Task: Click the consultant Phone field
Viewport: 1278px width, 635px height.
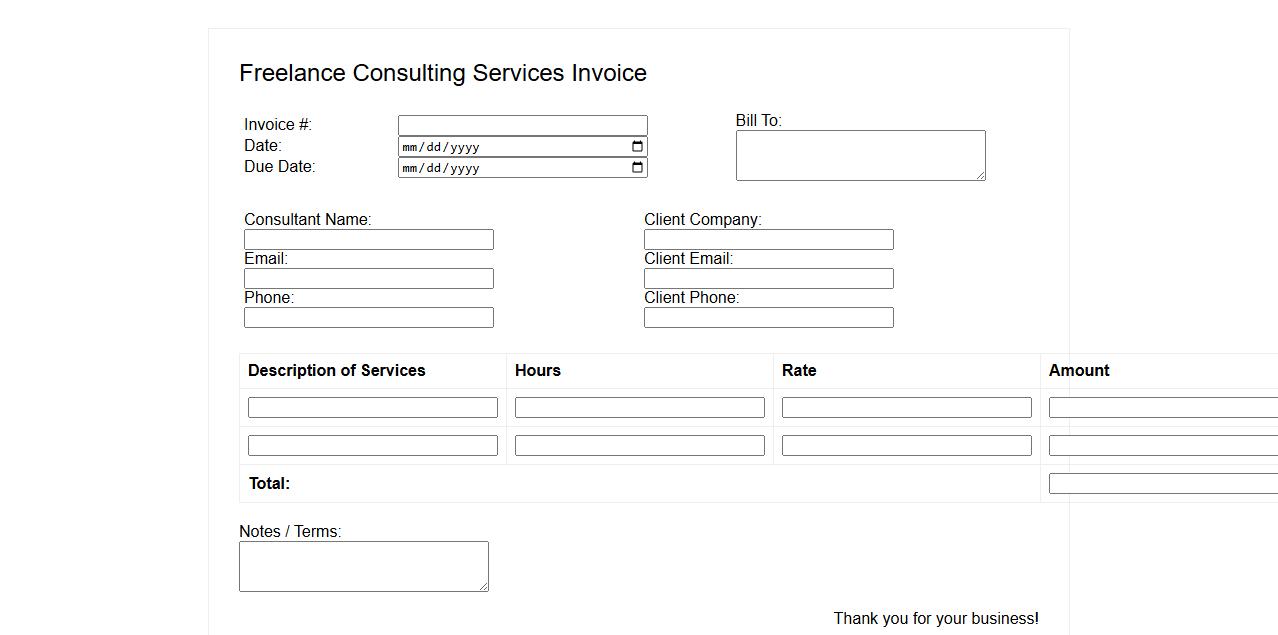Action: tap(368, 318)
